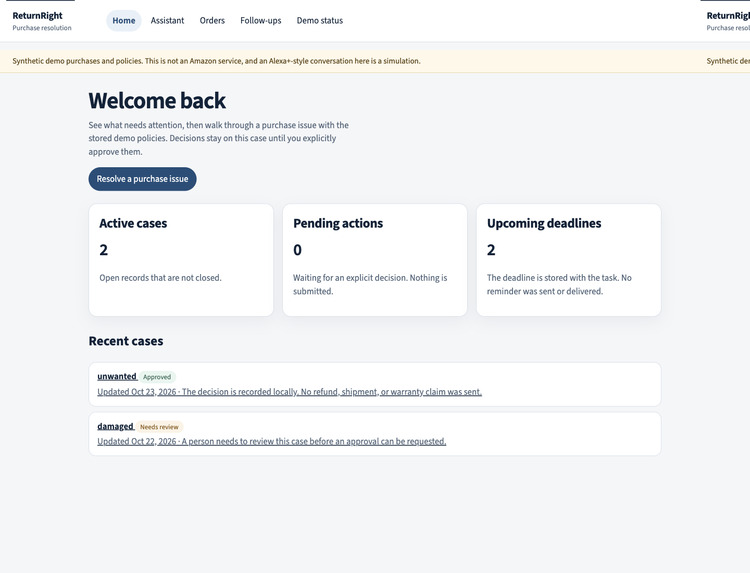Click the ReturnRight logo text
This screenshot has width=750, height=573.
[x=37, y=15]
